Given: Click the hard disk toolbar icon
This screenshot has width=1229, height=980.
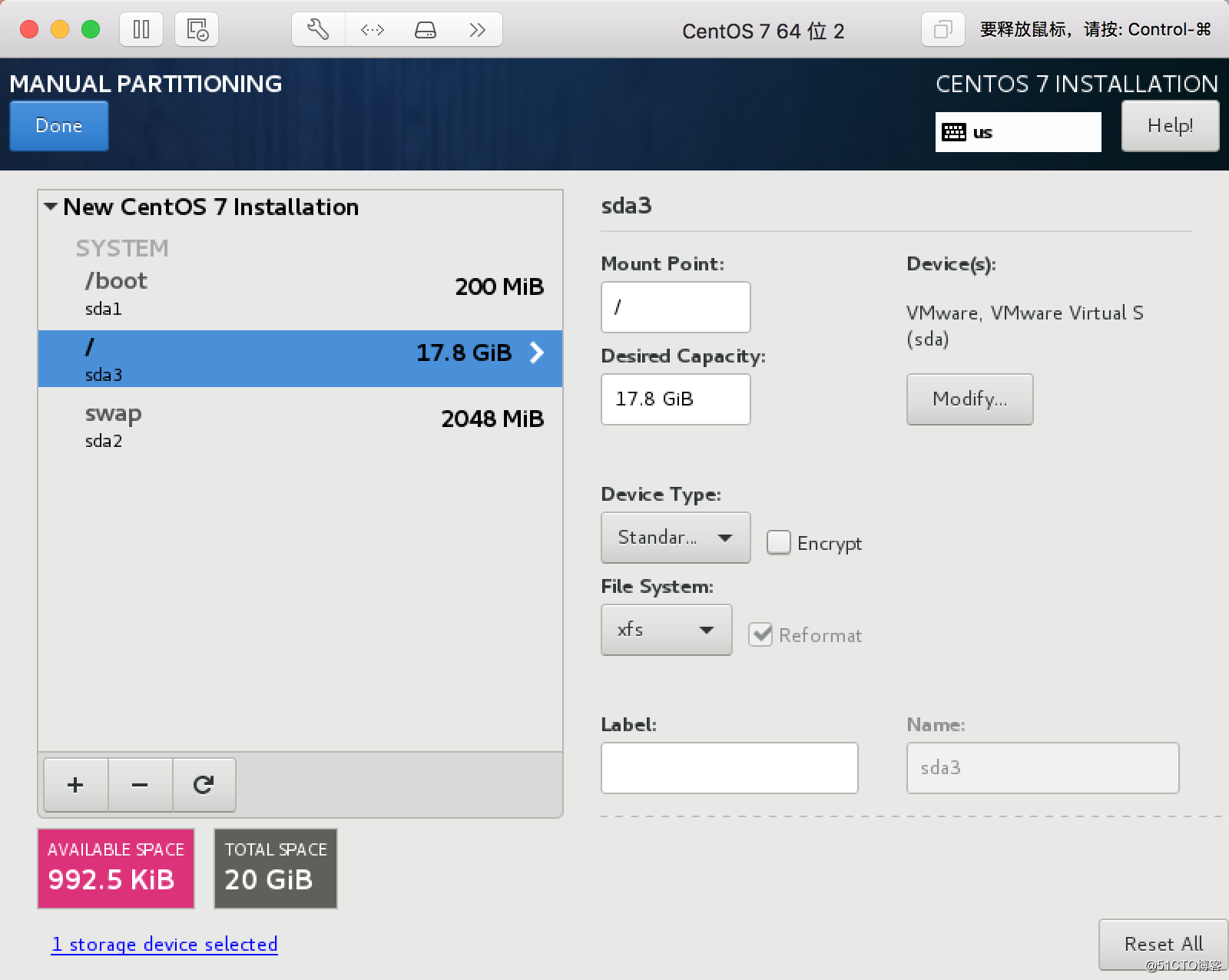Looking at the screenshot, I should click(425, 30).
